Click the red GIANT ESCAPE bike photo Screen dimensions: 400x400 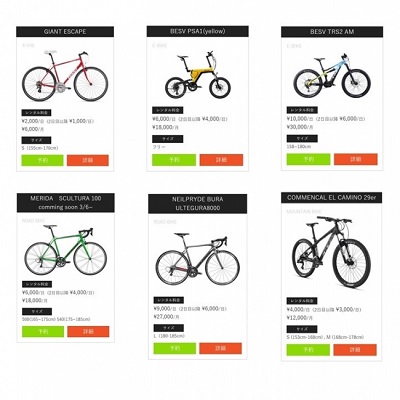click(x=65, y=76)
